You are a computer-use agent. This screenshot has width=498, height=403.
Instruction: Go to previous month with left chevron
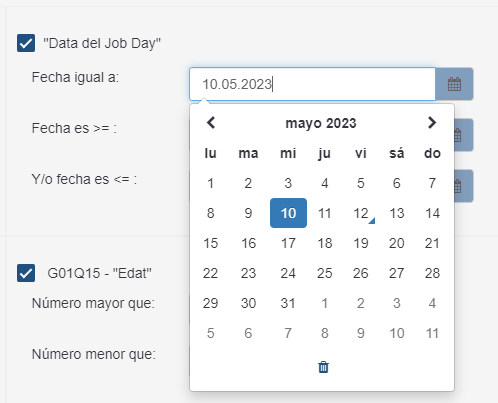tap(211, 123)
